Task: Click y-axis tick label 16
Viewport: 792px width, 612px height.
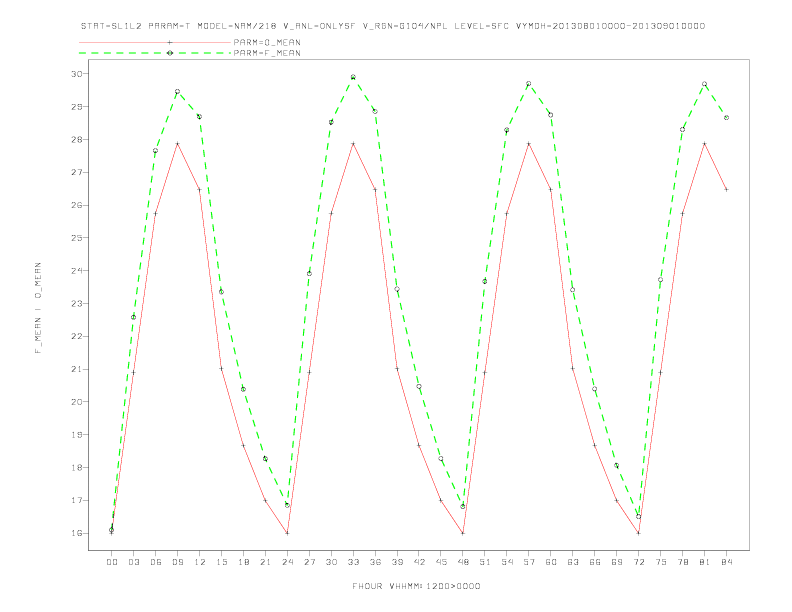Action: coord(77,533)
